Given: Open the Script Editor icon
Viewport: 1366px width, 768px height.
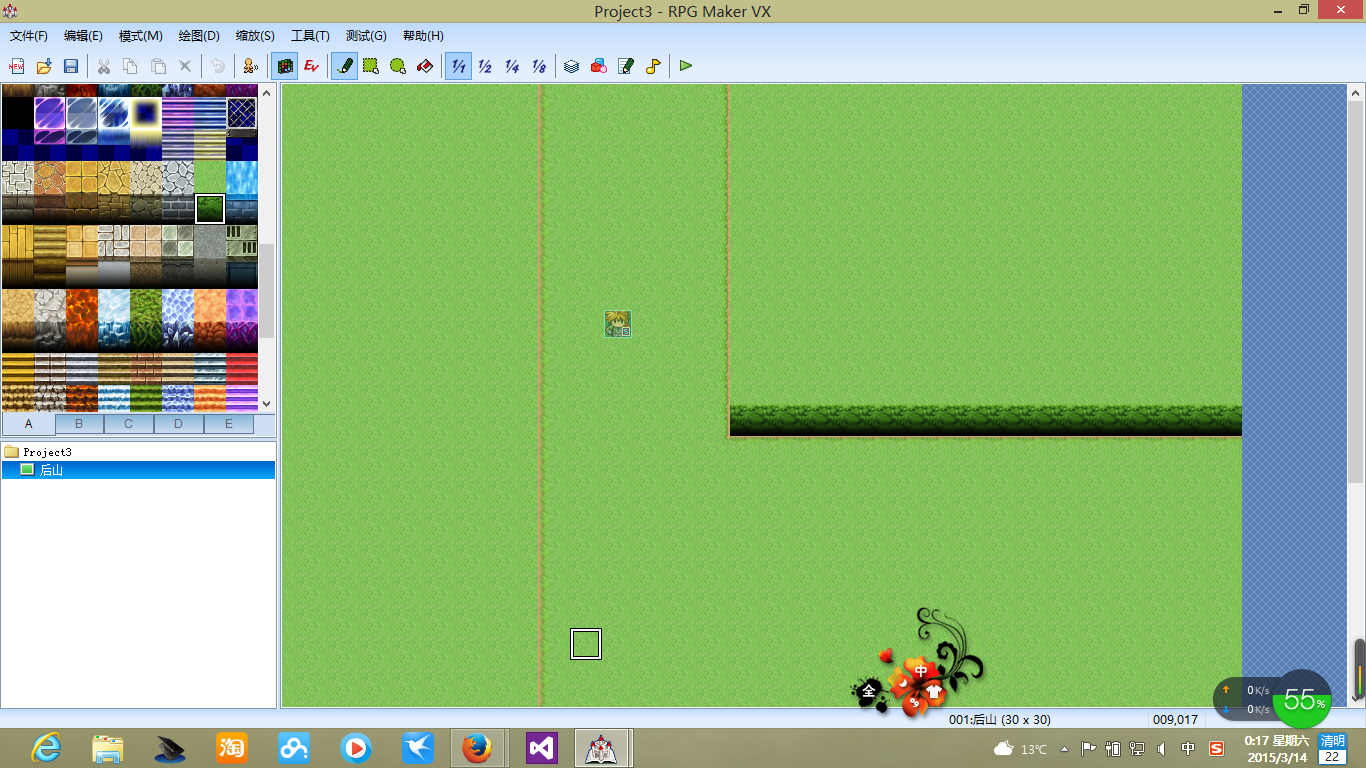Looking at the screenshot, I should 626,66.
